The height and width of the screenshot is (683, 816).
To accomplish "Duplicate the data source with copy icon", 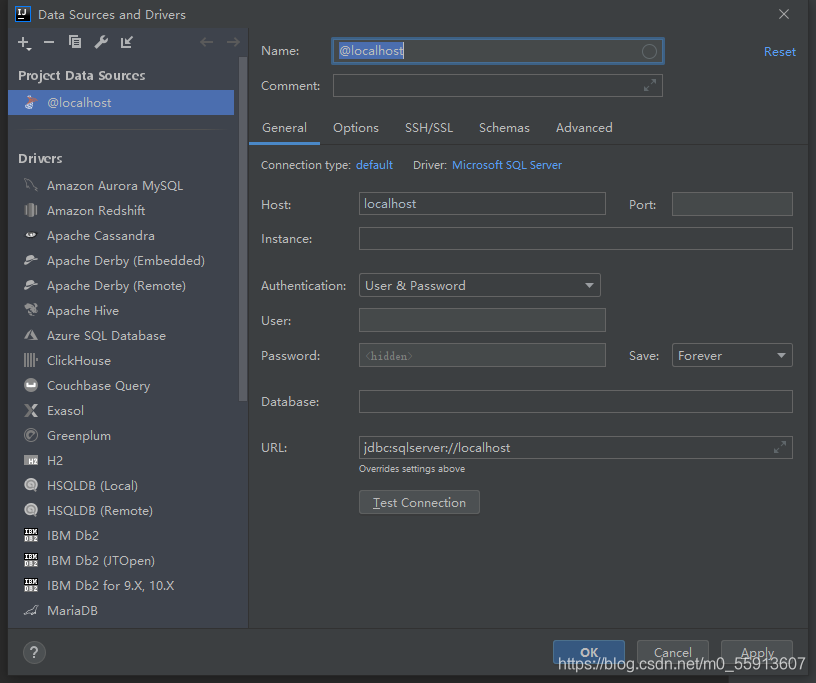I will pyautogui.click(x=75, y=42).
